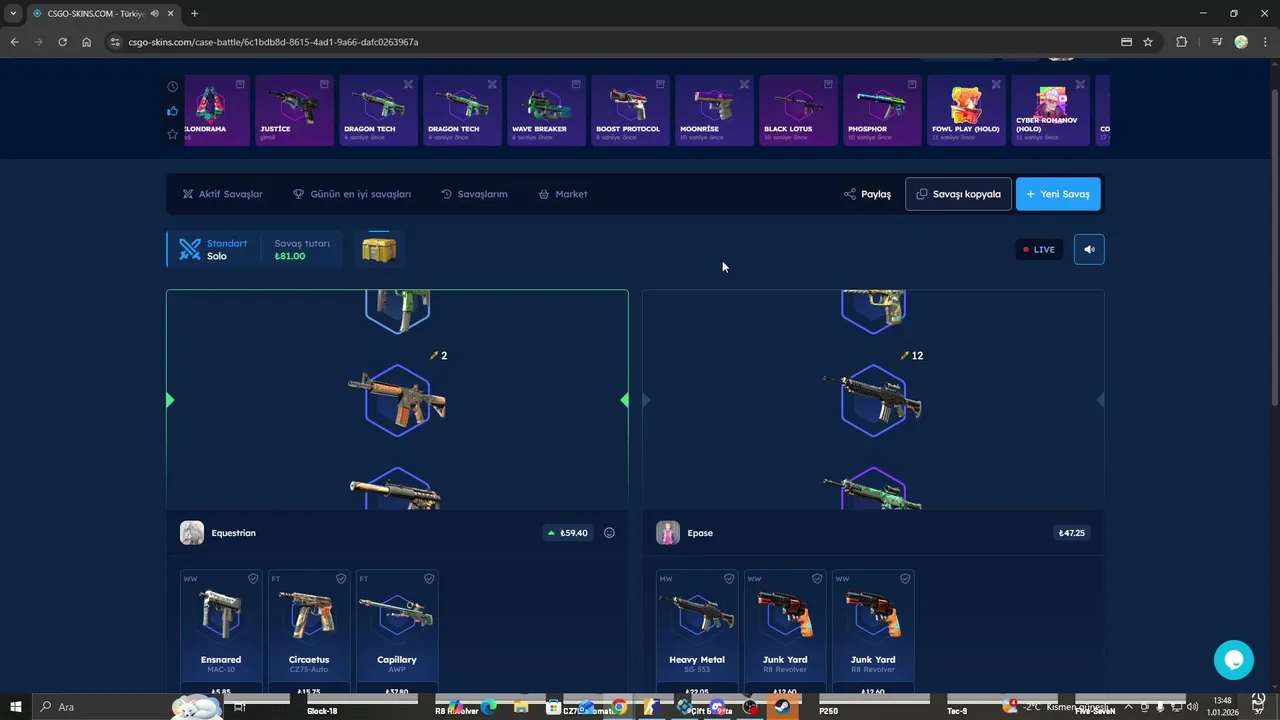The image size is (1280, 720).
Task: Open the browser profile avatar
Action: [x=1241, y=42]
